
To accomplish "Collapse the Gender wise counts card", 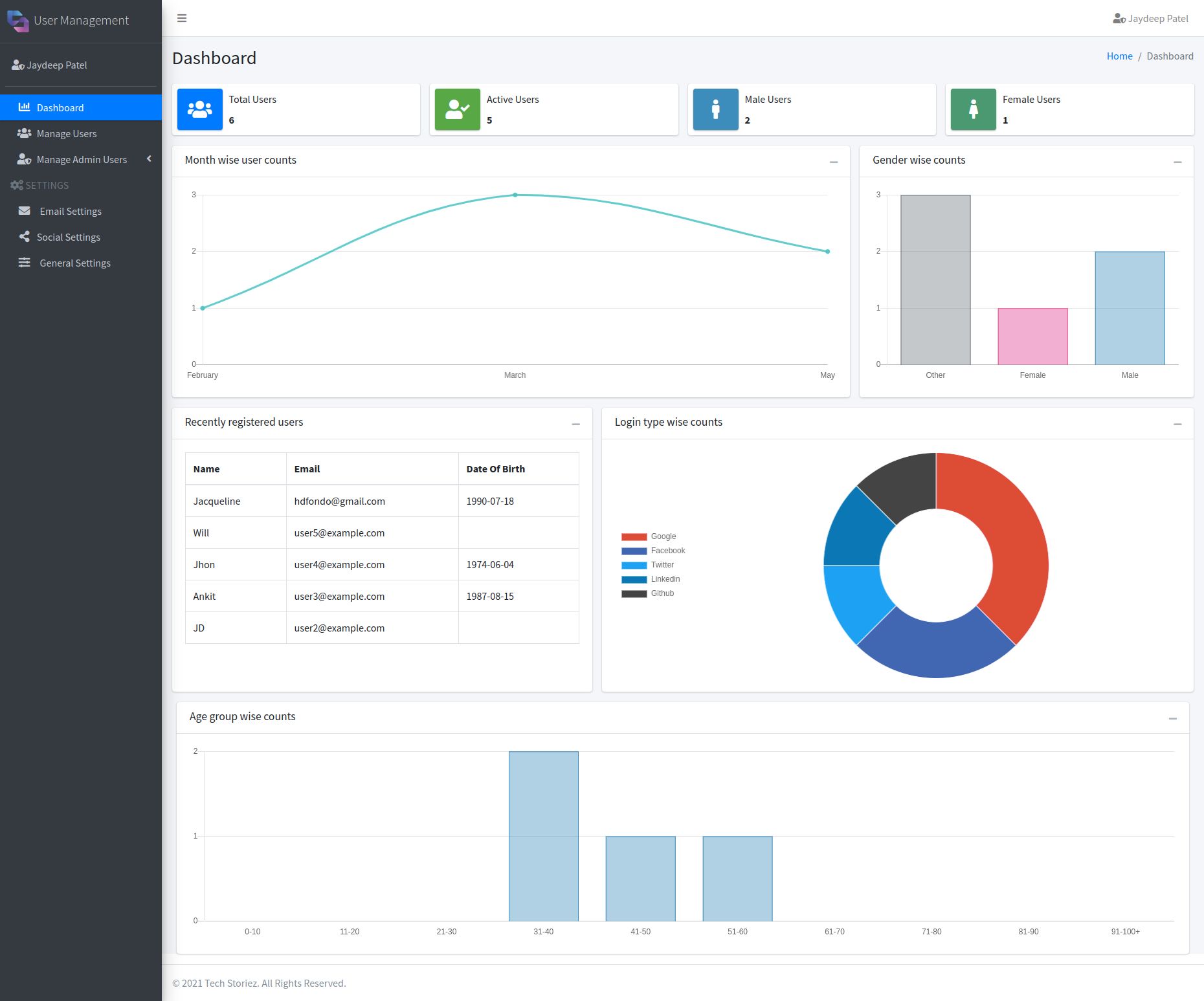I will tap(1177, 162).
